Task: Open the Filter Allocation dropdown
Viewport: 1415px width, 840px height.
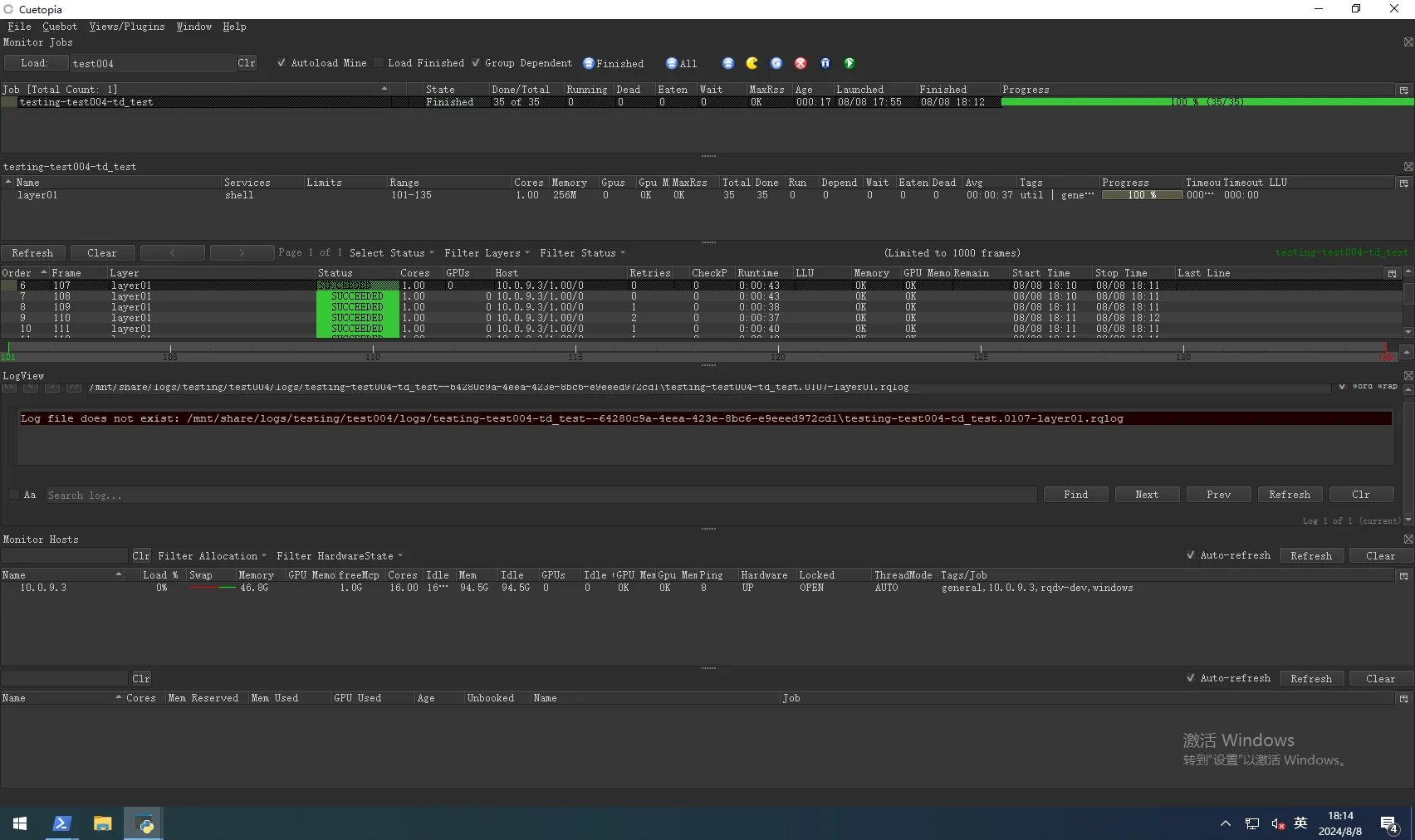Action: [x=212, y=556]
